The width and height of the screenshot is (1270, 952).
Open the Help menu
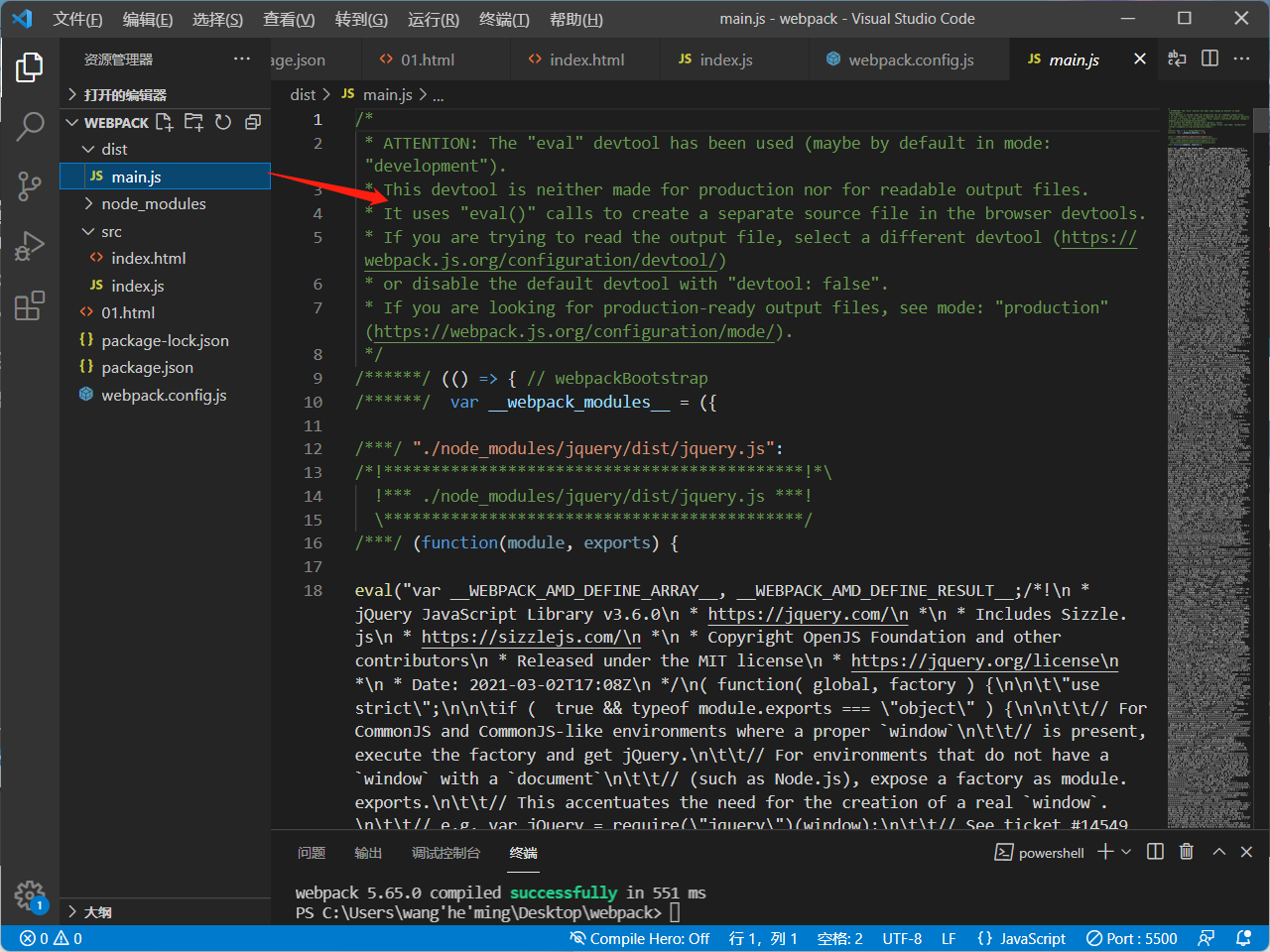[x=575, y=19]
